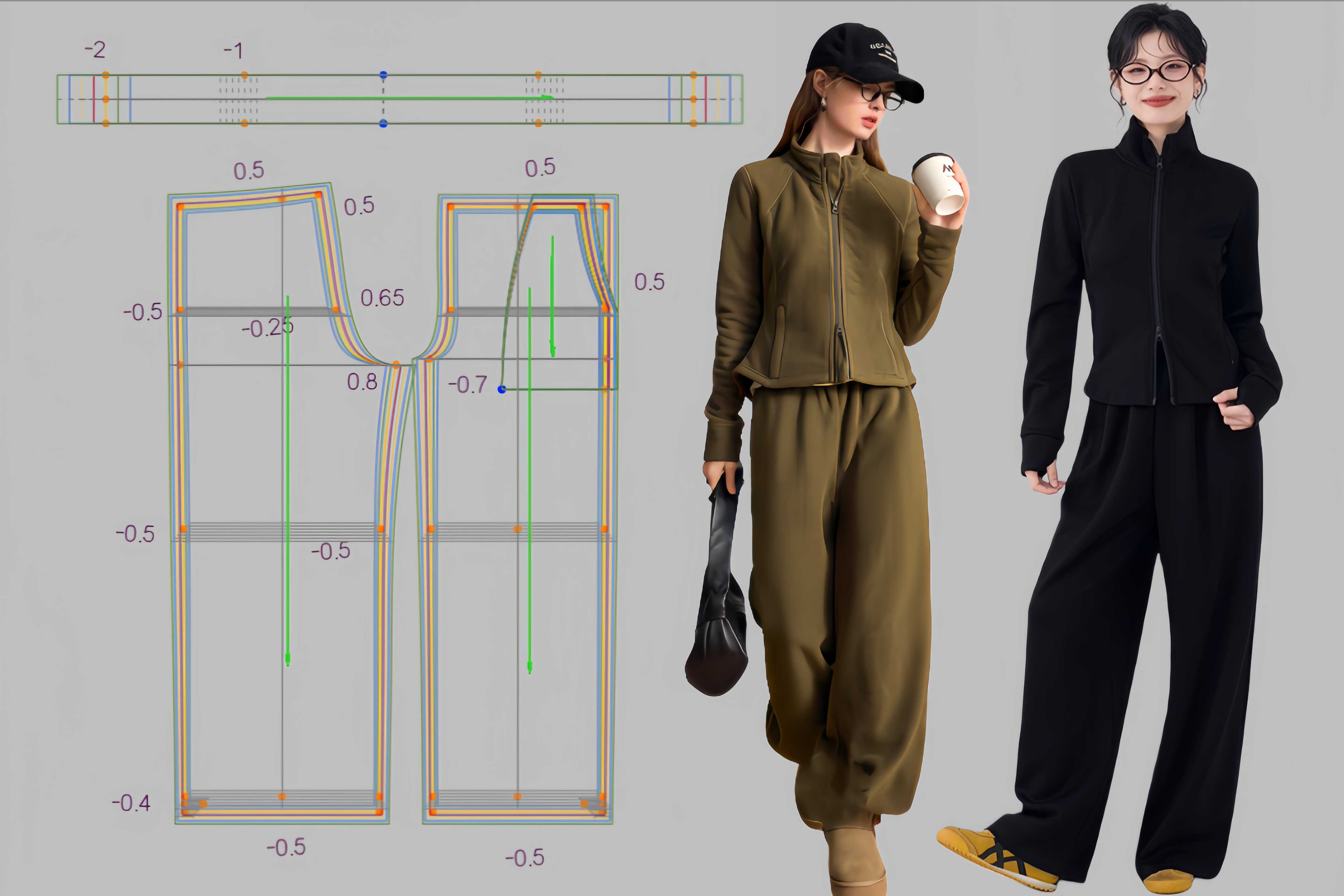
Task: Click the -0.7 grading value label
Action: tap(467, 385)
